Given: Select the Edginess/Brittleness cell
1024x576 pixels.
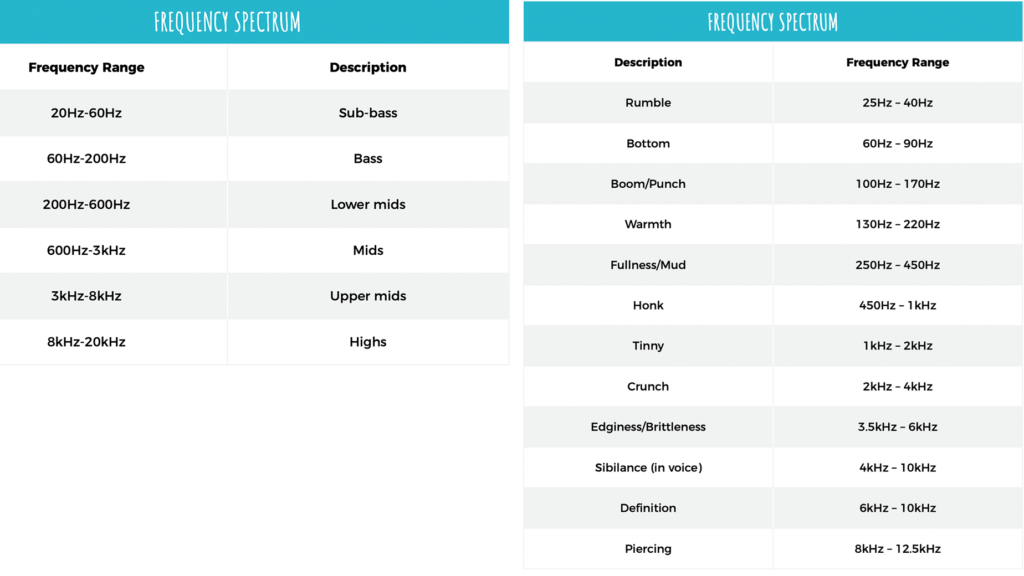Looking at the screenshot, I should (648, 426).
